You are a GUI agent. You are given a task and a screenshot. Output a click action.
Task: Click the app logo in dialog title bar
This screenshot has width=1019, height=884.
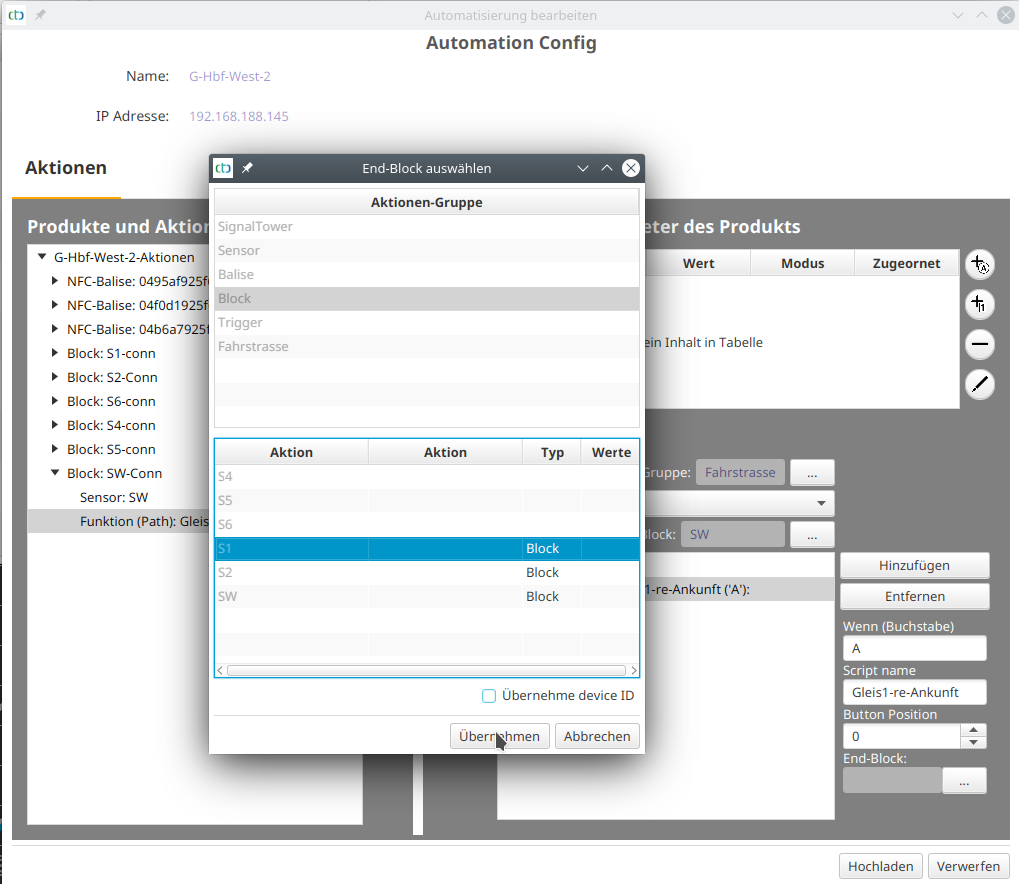224,168
